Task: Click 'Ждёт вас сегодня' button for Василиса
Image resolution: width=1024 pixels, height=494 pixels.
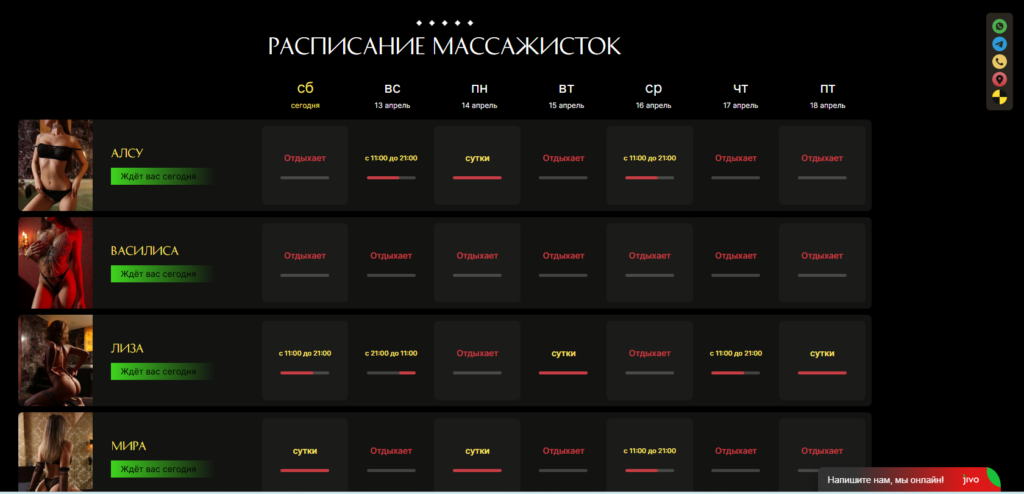Action: (162, 274)
